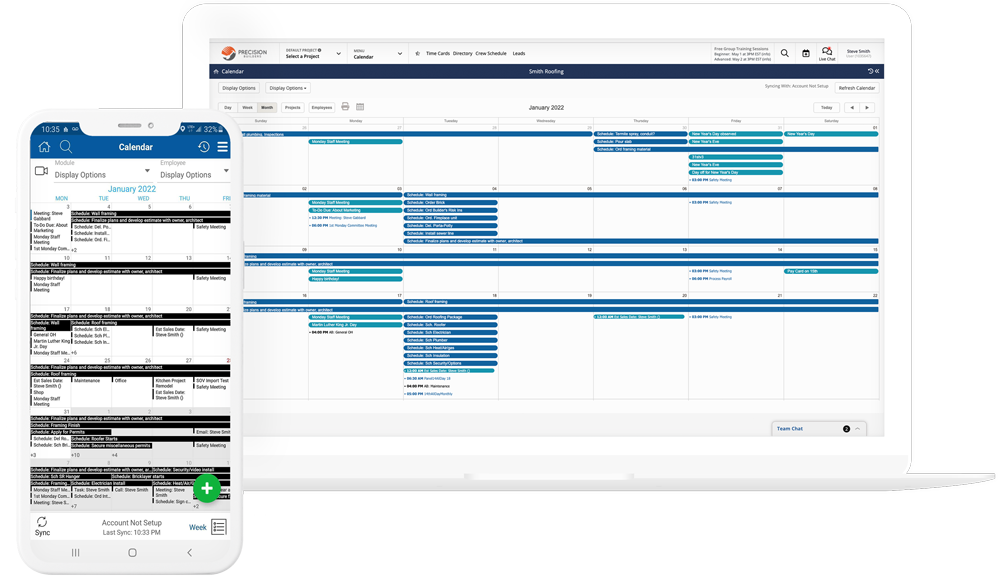
Task: Open the history clock icon on phone
Action: tap(204, 147)
